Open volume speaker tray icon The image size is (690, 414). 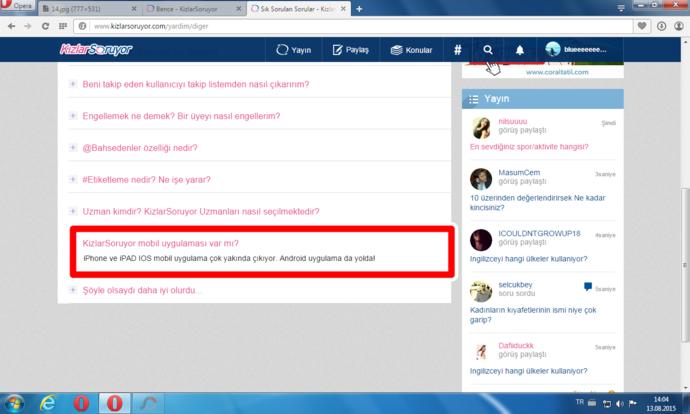620,403
